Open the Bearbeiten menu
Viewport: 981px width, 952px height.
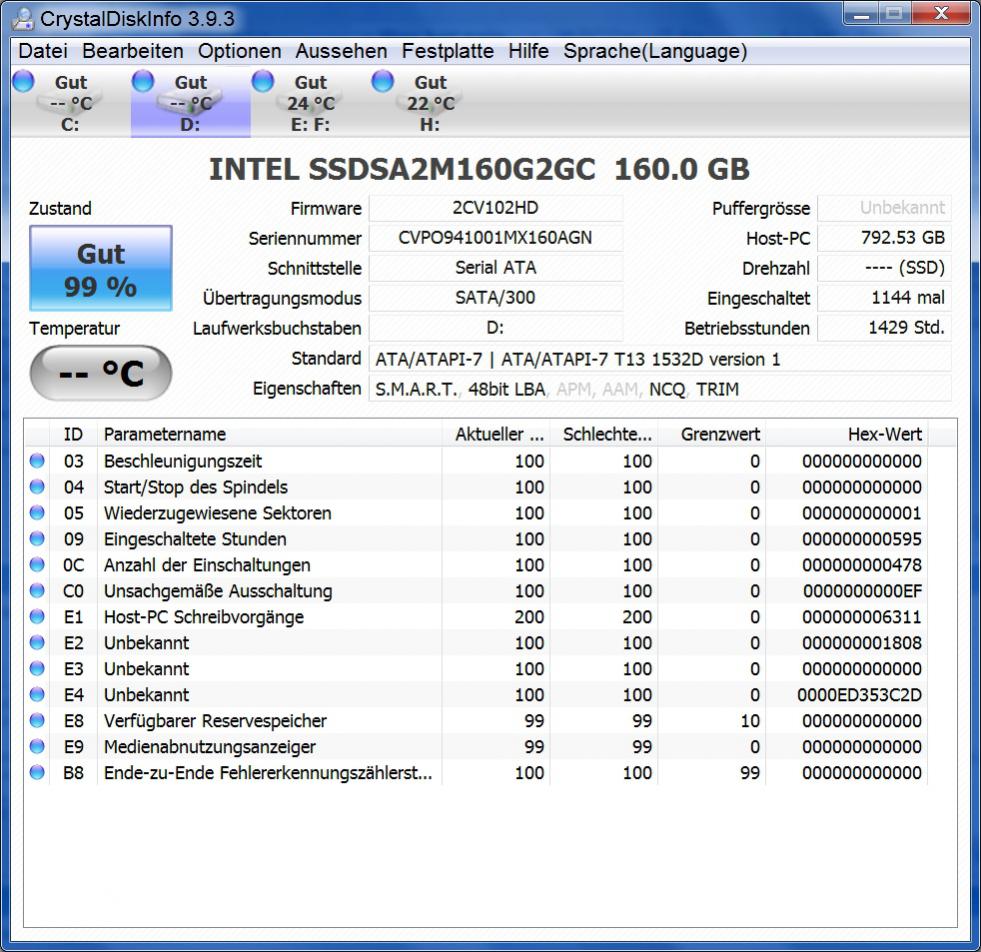[x=133, y=51]
